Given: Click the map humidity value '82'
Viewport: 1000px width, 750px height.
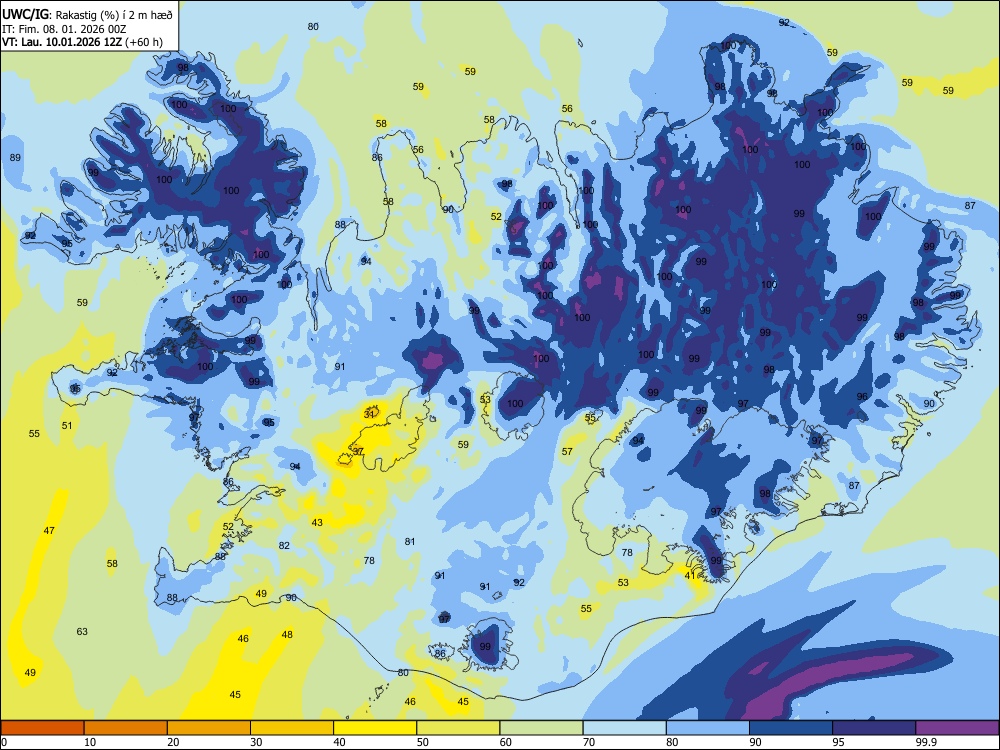Looking at the screenshot, I should tap(284, 545).
